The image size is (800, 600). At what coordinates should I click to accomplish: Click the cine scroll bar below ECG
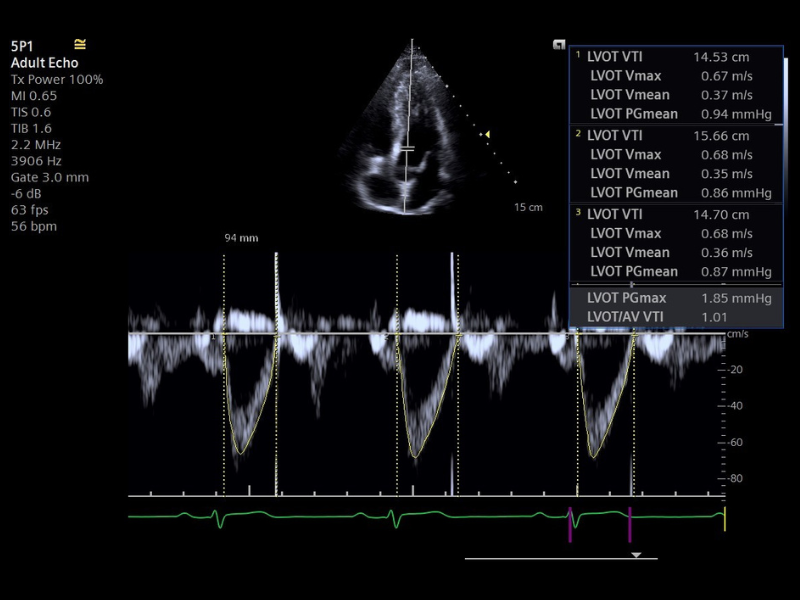(560, 558)
